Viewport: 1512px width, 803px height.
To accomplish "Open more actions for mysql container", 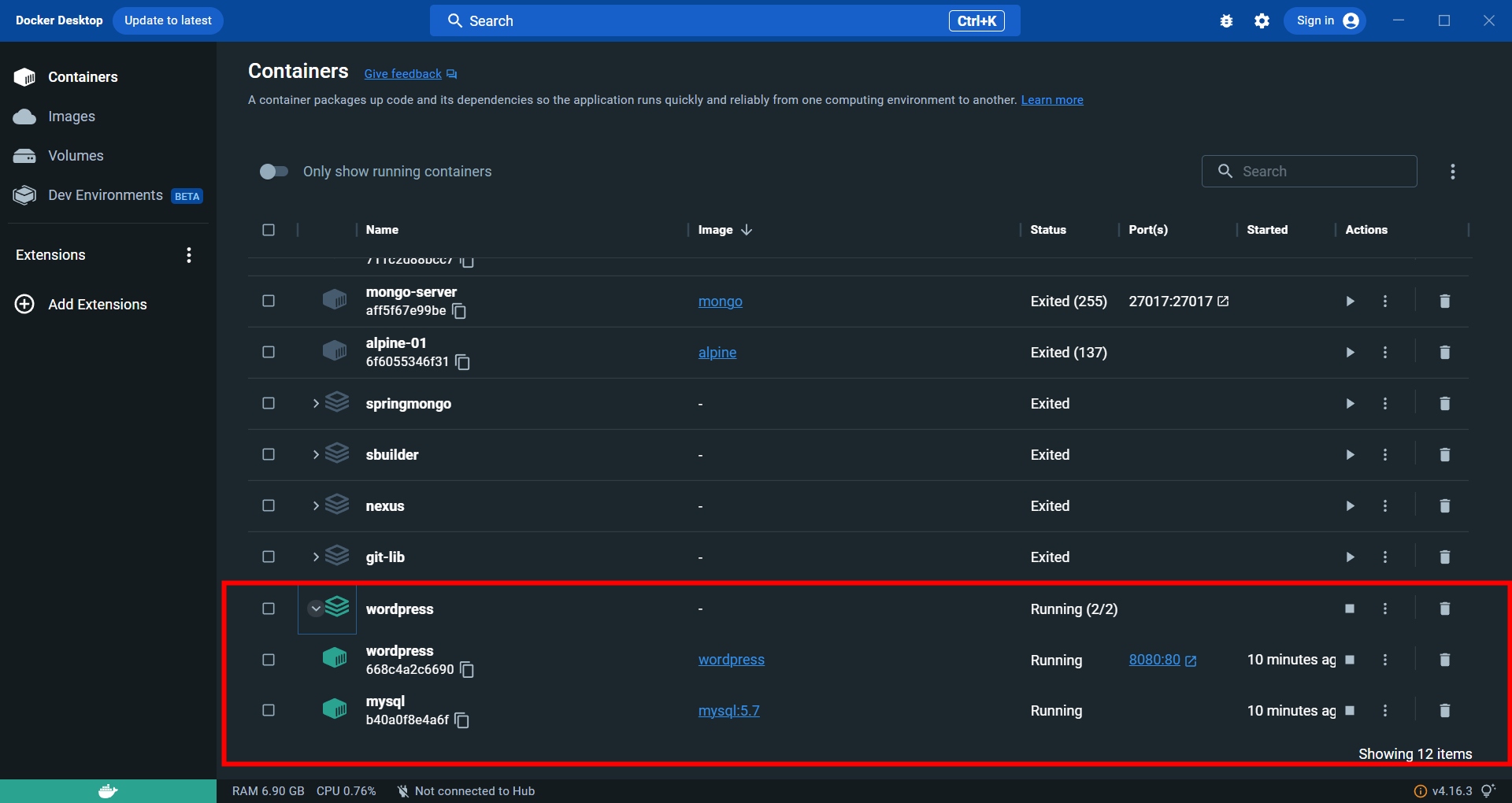I will (x=1385, y=711).
